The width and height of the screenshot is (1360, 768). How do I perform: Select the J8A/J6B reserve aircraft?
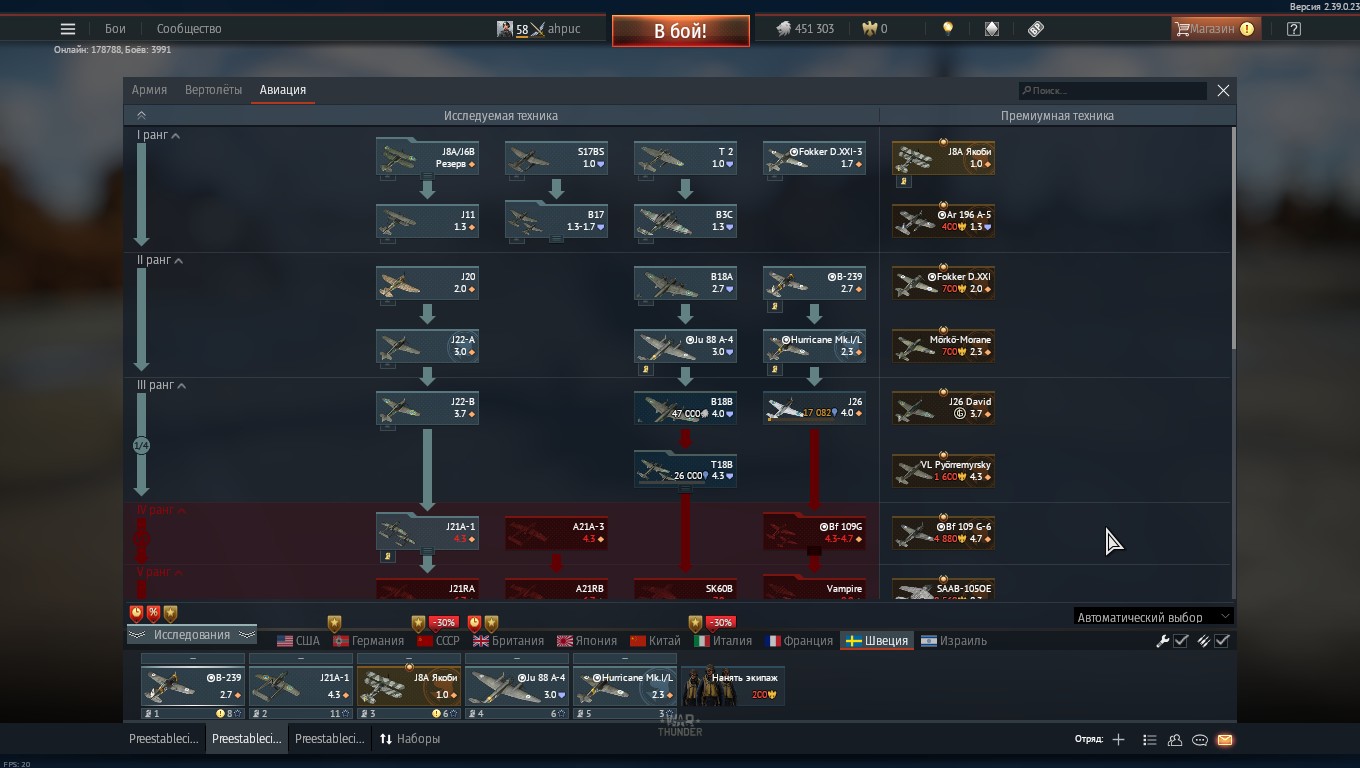pos(427,157)
